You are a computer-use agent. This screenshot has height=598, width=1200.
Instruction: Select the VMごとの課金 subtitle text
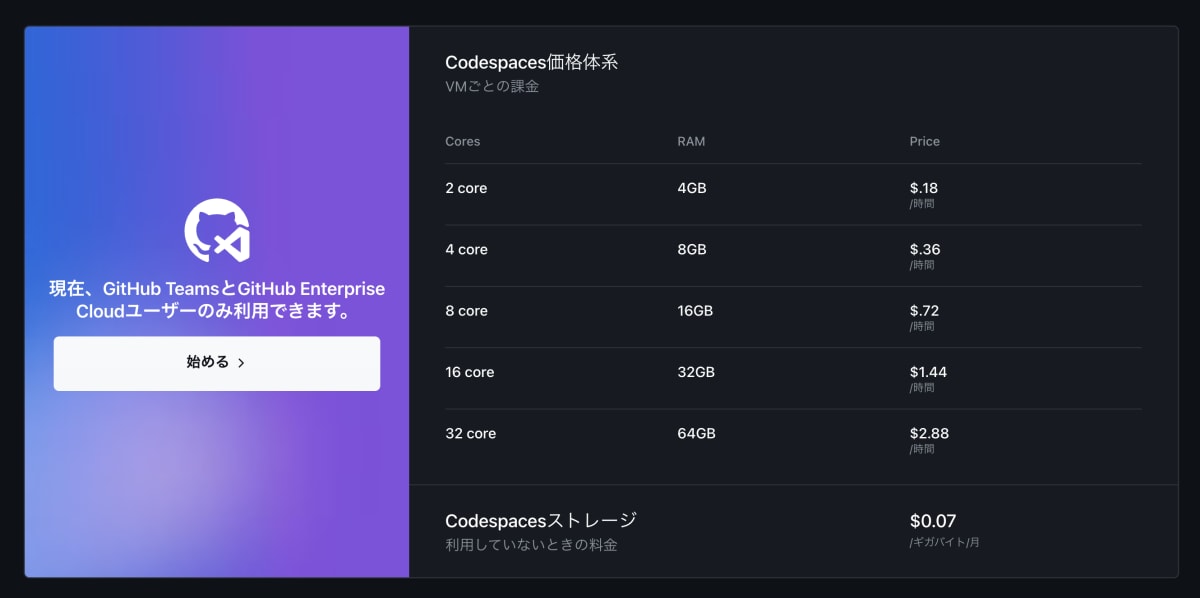[x=490, y=86]
